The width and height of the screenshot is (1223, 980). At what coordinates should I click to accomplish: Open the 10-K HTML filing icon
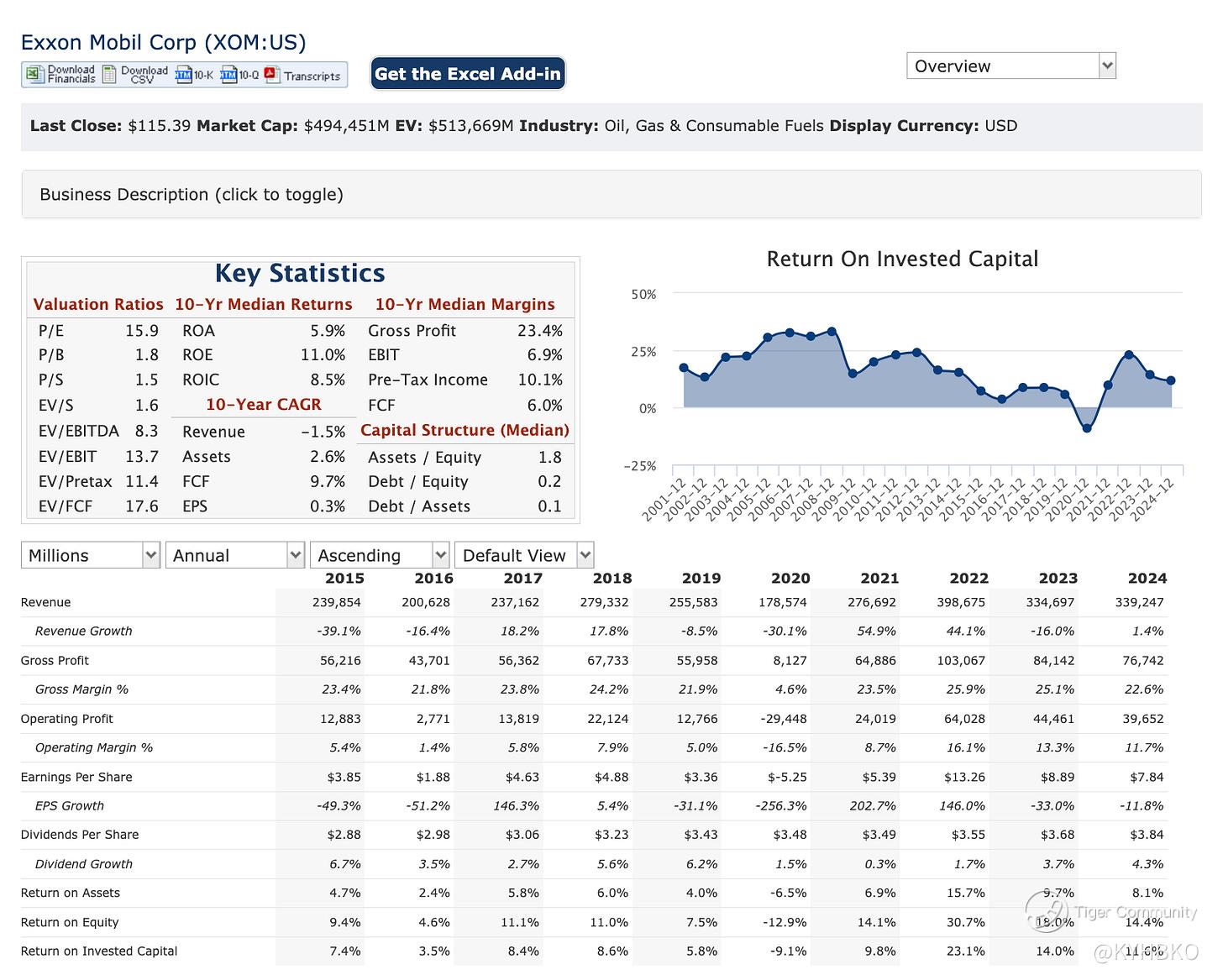click(184, 75)
